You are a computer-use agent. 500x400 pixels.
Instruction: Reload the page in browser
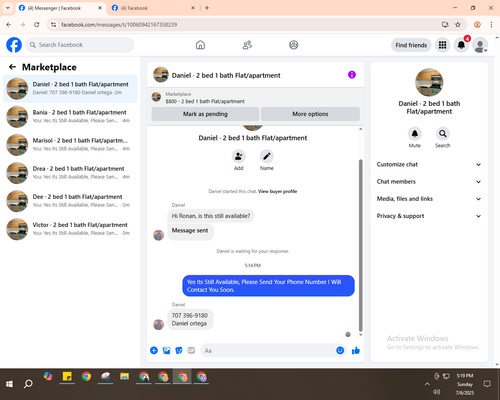(37, 25)
